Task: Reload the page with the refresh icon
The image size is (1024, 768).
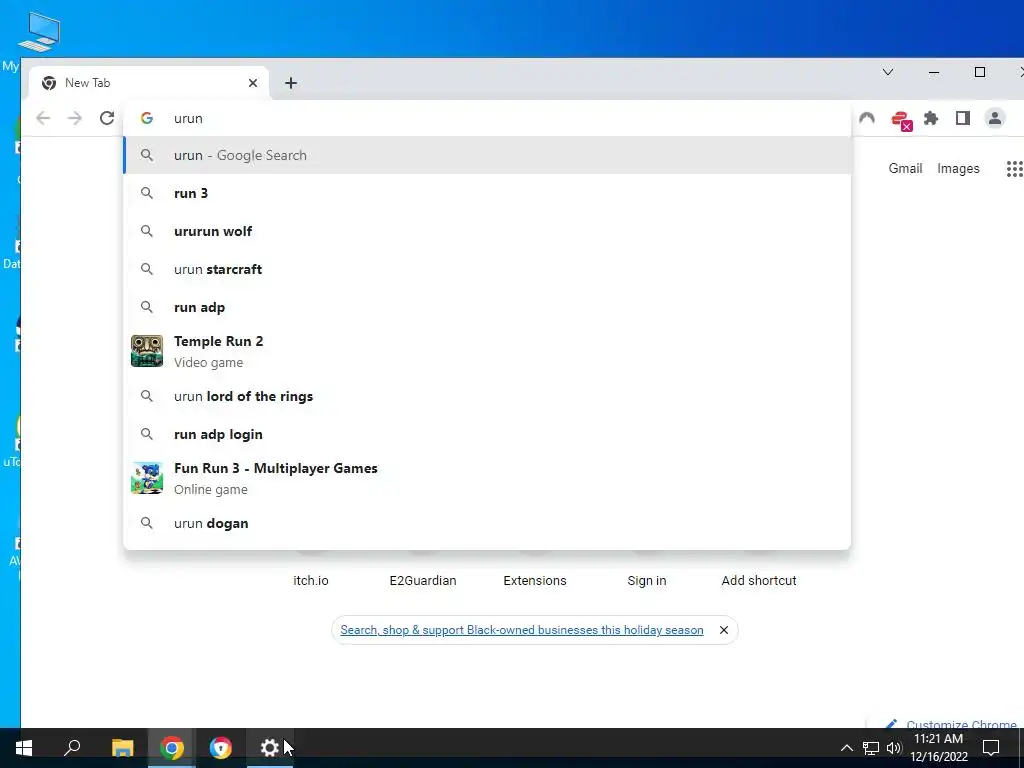Action: (107, 118)
